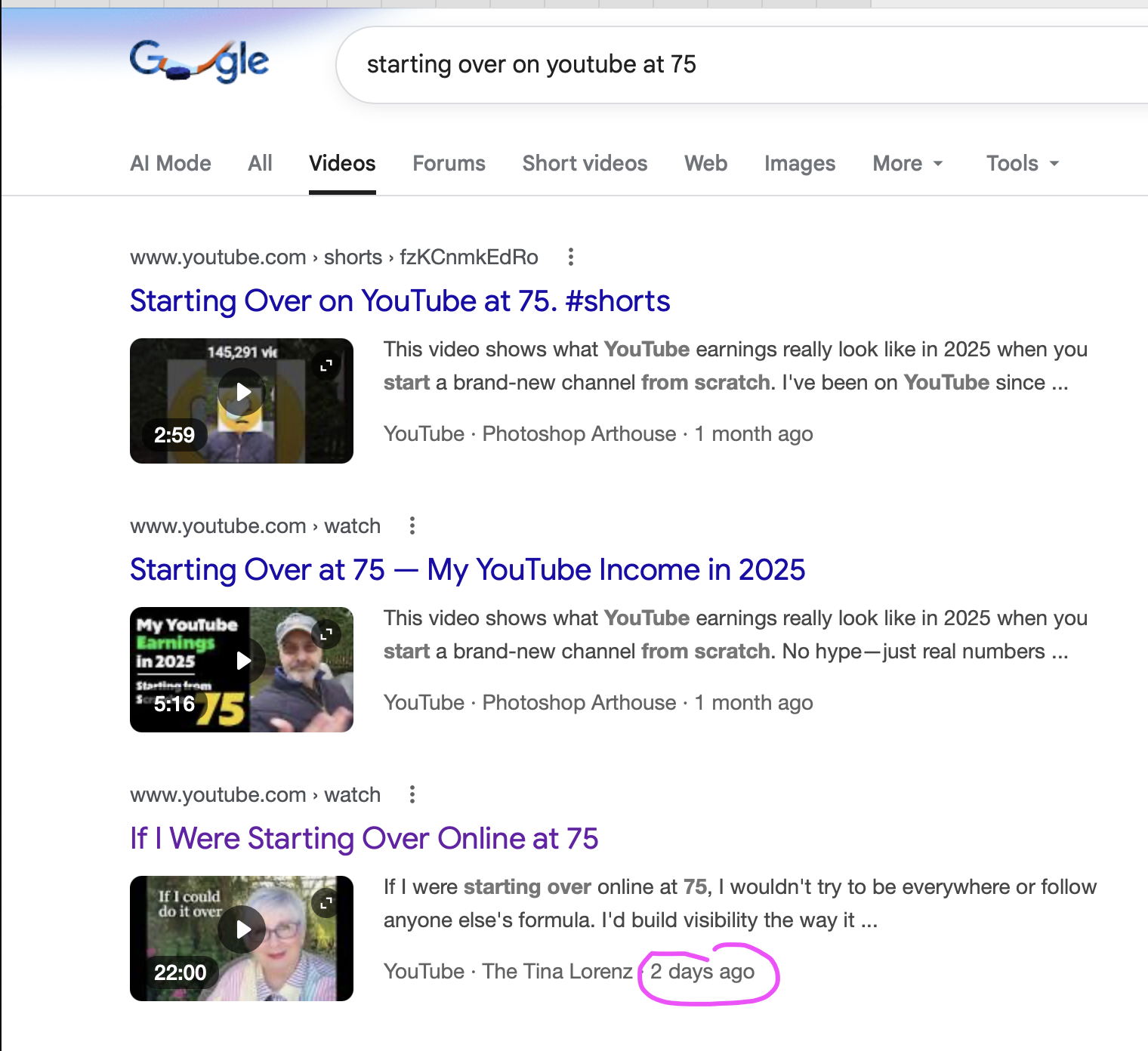This screenshot has height=1051, width=1148.
Task: Open "Starting Over on YouTube at 75. #shorts"
Action: tap(400, 301)
